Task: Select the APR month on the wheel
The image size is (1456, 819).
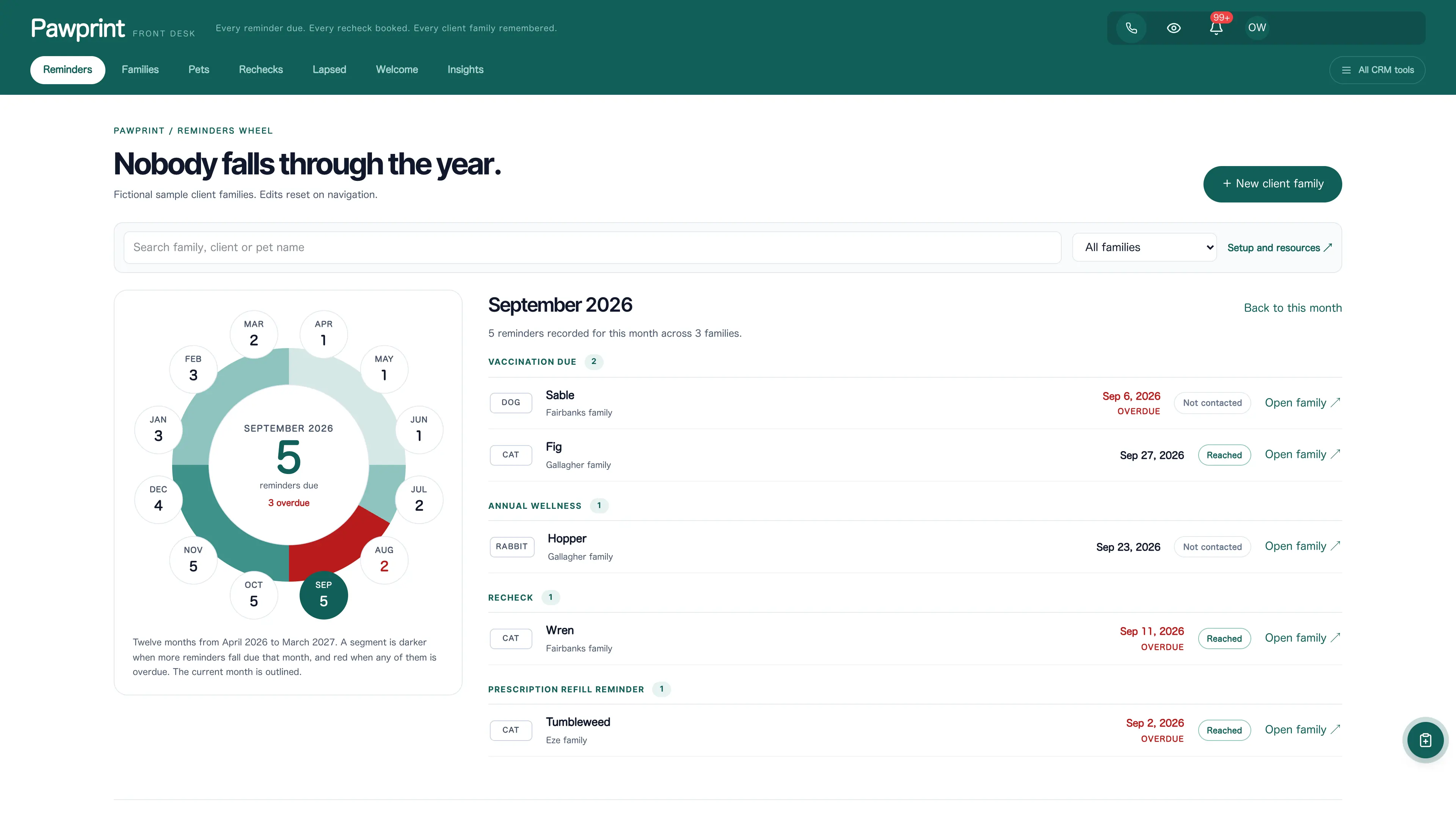Action: [323, 334]
